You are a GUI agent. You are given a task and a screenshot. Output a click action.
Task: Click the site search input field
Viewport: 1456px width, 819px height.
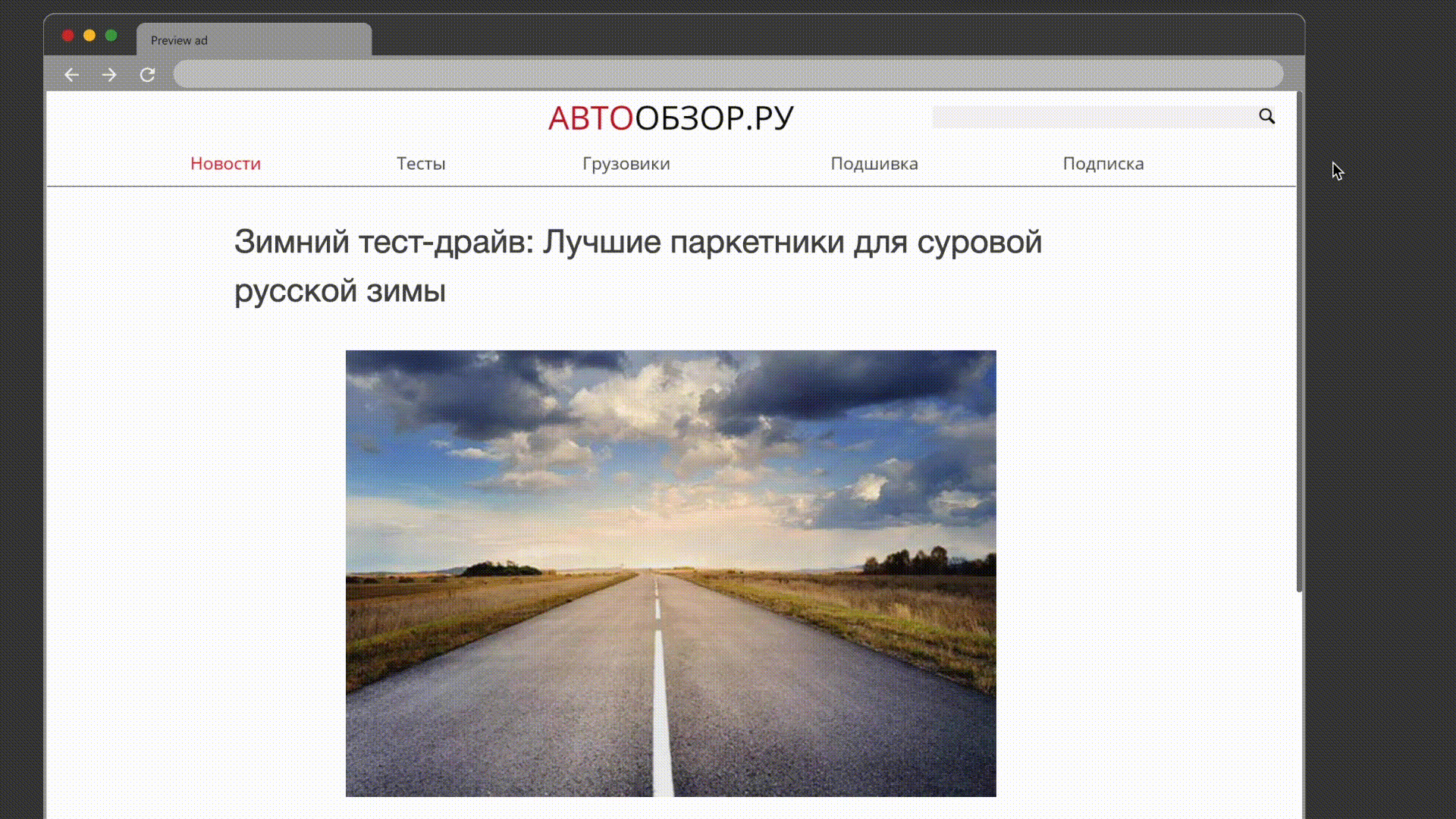1092,117
